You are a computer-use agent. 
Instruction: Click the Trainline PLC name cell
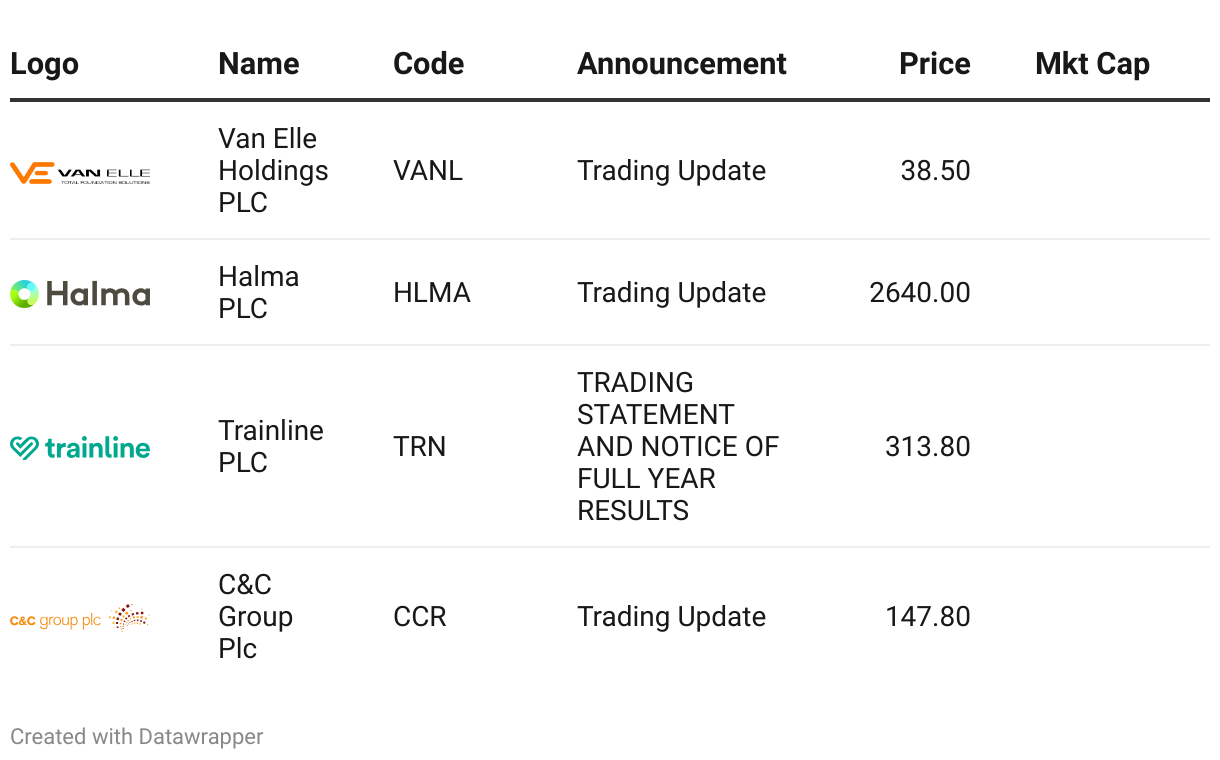point(270,447)
